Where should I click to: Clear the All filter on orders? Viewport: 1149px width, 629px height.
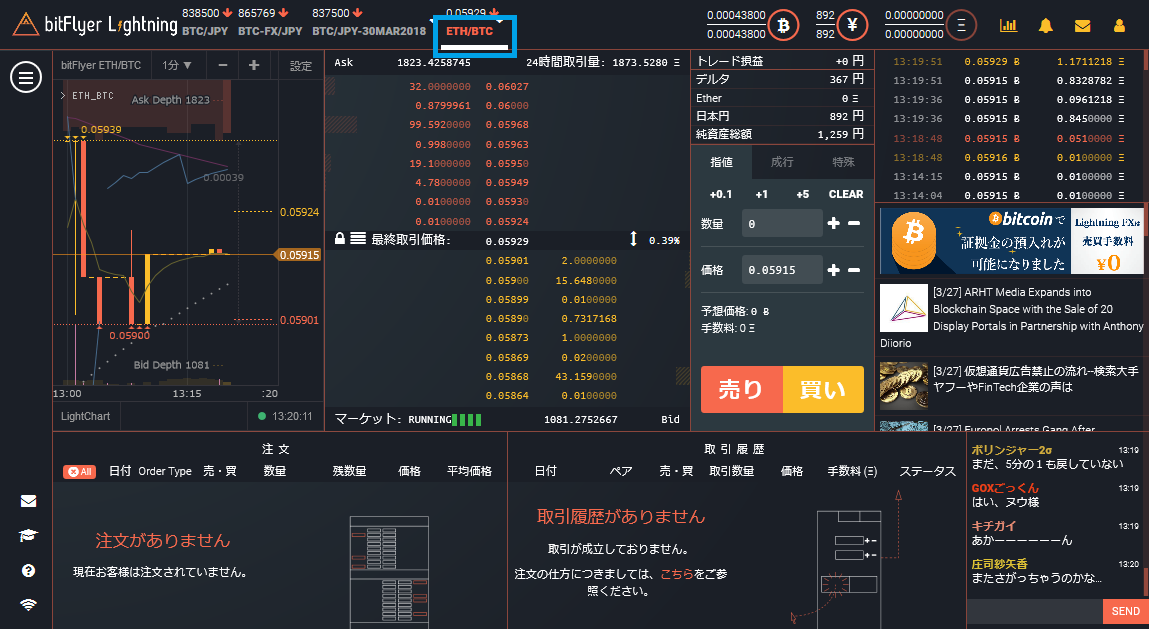pyautogui.click(x=80, y=471)
